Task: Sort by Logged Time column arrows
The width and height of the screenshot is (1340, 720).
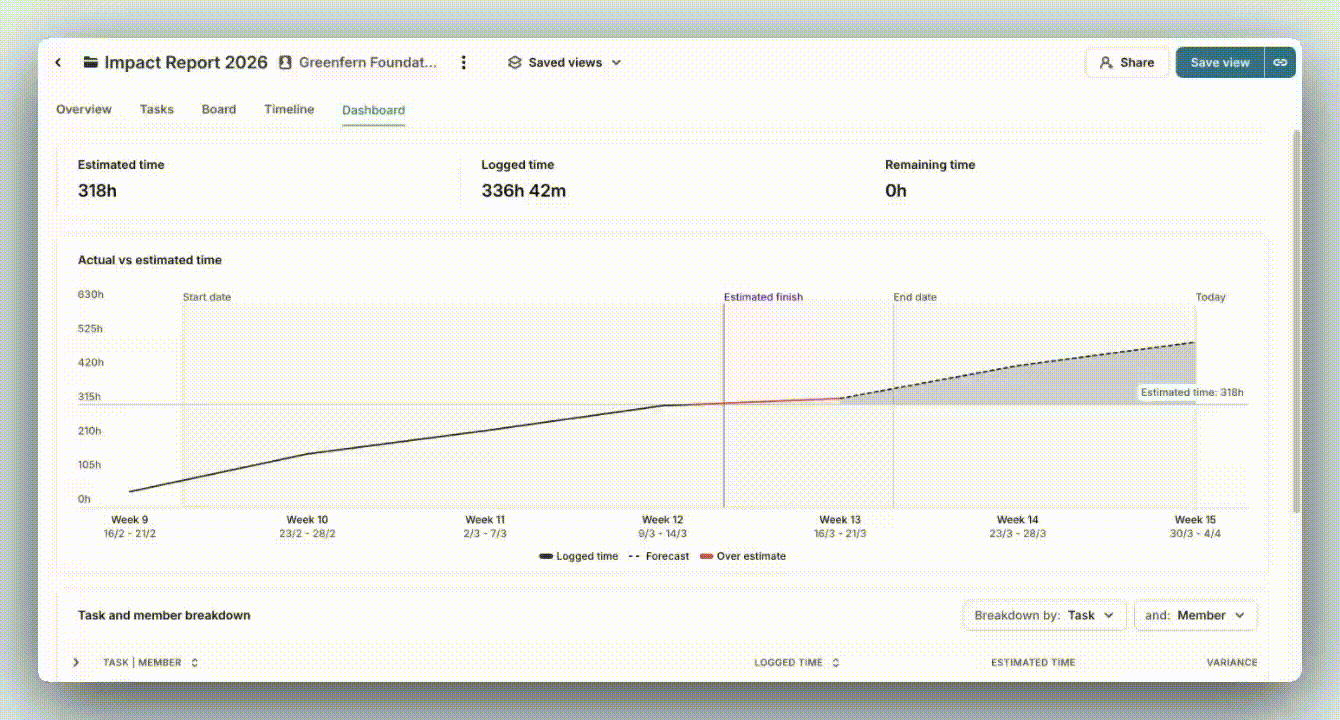Action: 836,662
